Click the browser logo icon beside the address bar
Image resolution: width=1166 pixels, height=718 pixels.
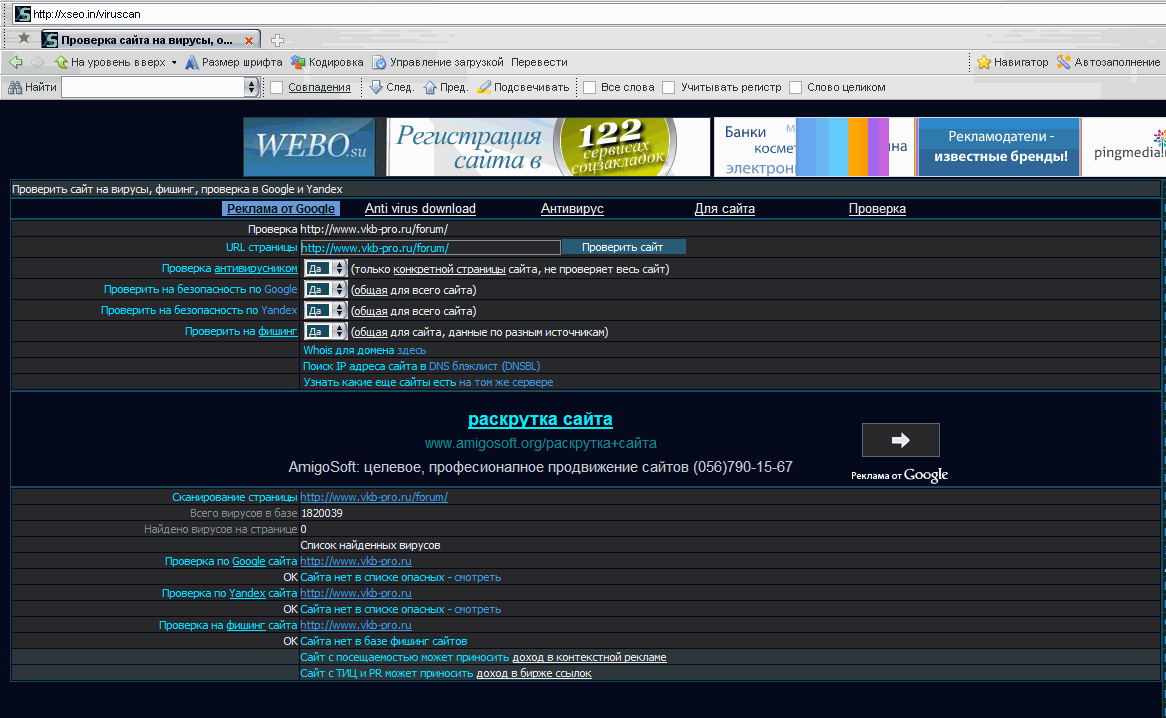click(x=23, y=13)
